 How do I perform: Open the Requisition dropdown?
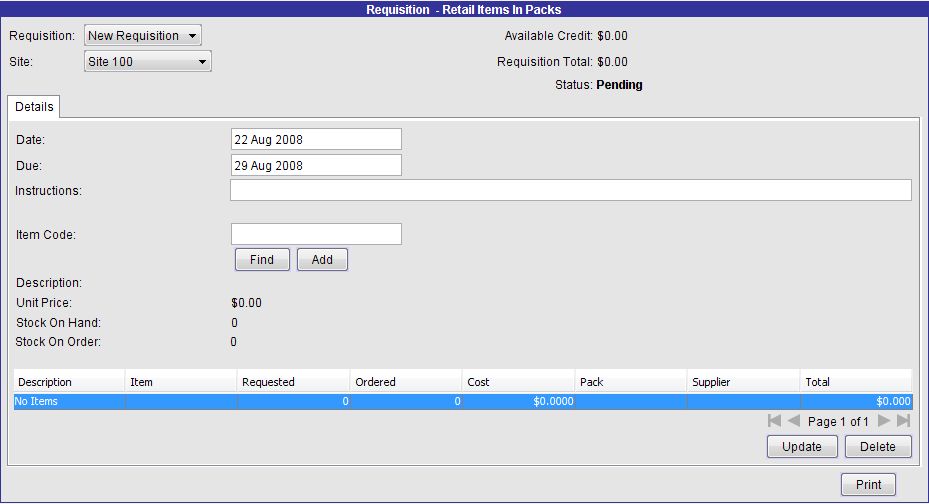tap(143, 36)
